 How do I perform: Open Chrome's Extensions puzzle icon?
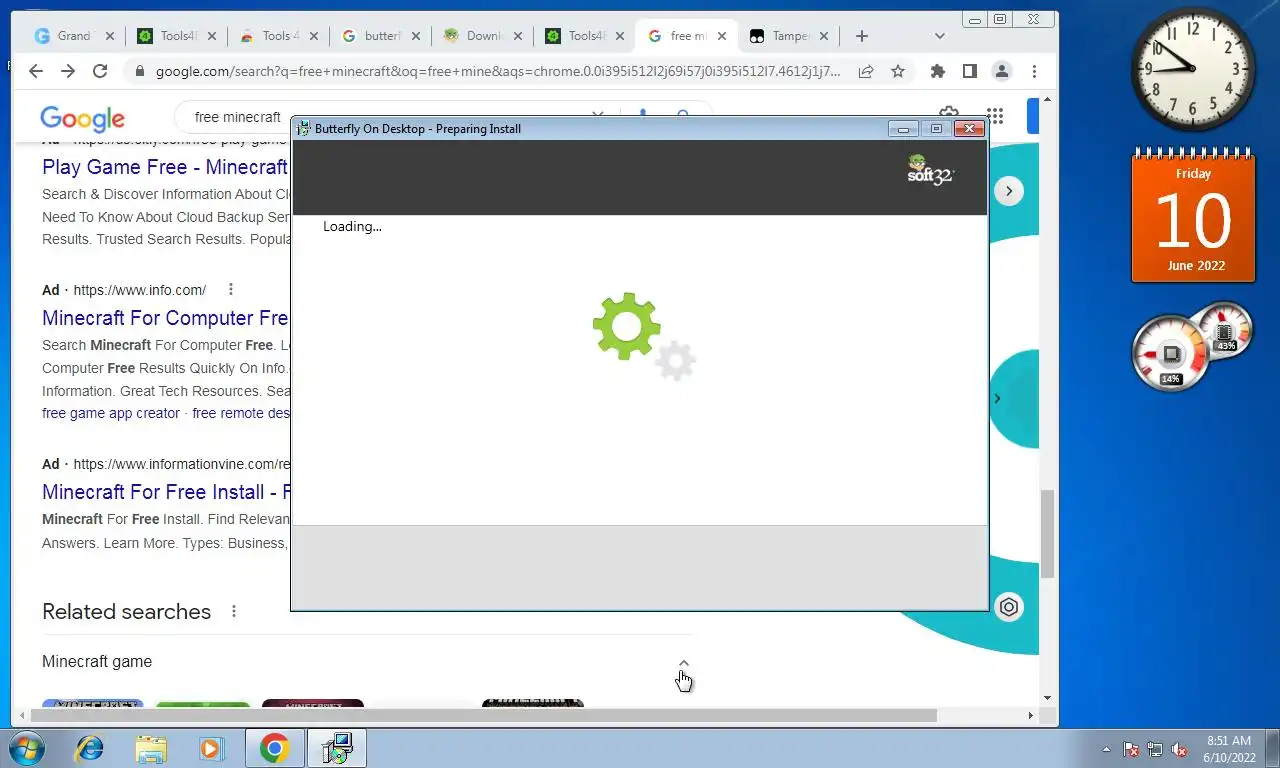tap(937, 71)
